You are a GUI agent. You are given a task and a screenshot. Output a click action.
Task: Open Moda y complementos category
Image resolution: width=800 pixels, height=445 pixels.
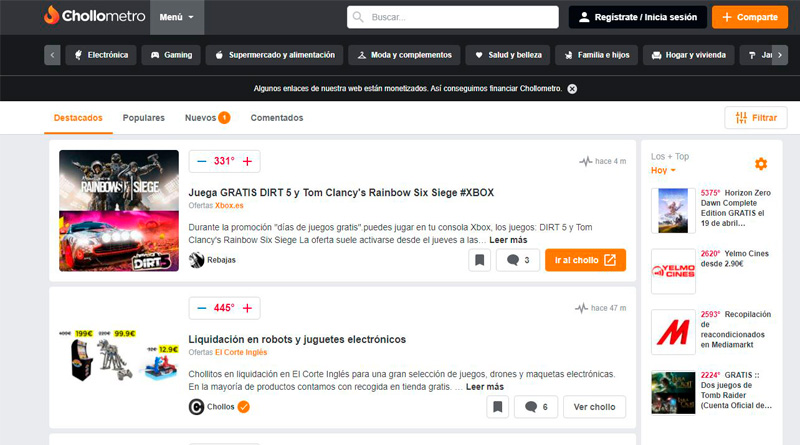coord(404,55)
